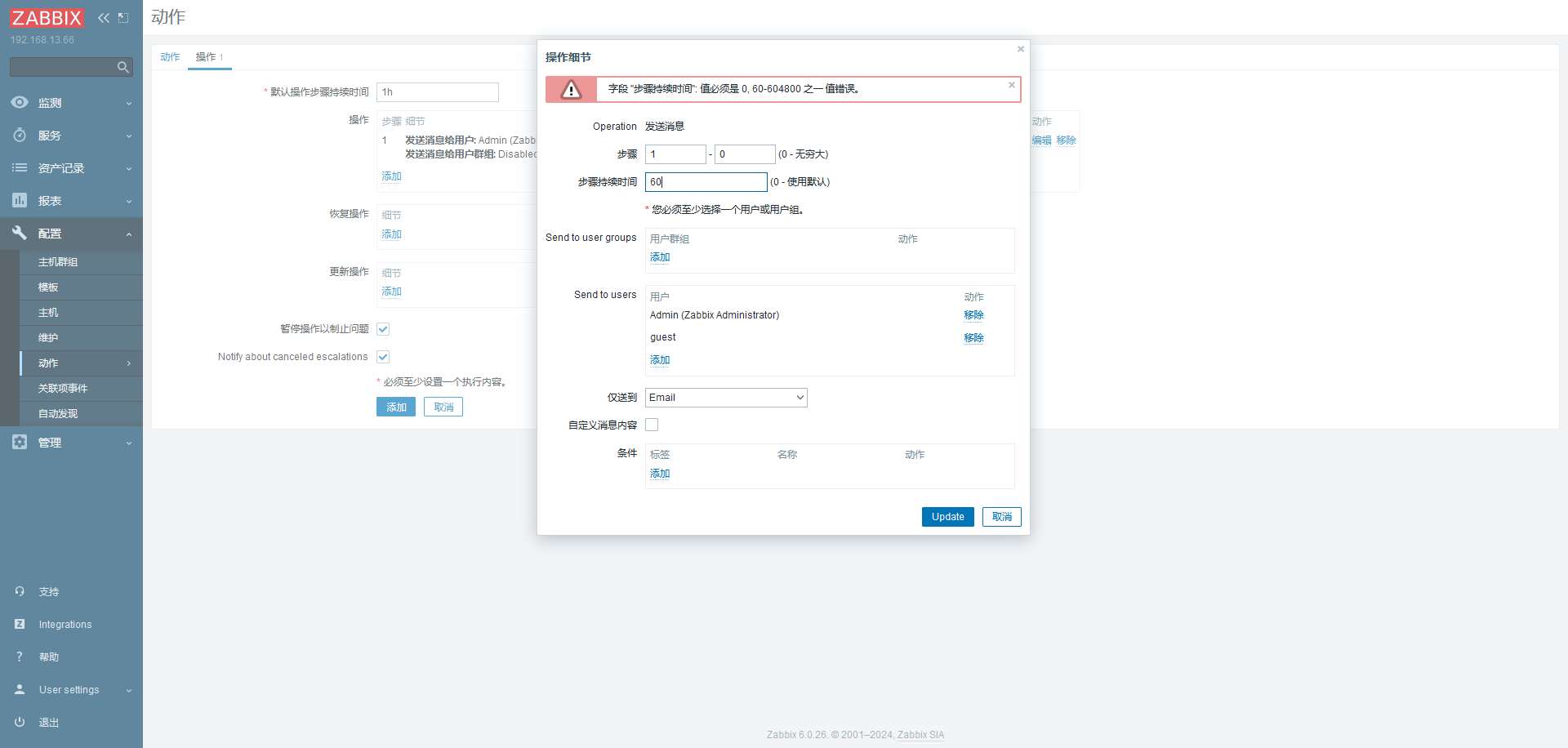Screen dimensions: 1568x748
Task: Toggle Notify about canceled escalations checkbox
Action: pos(383,357)
